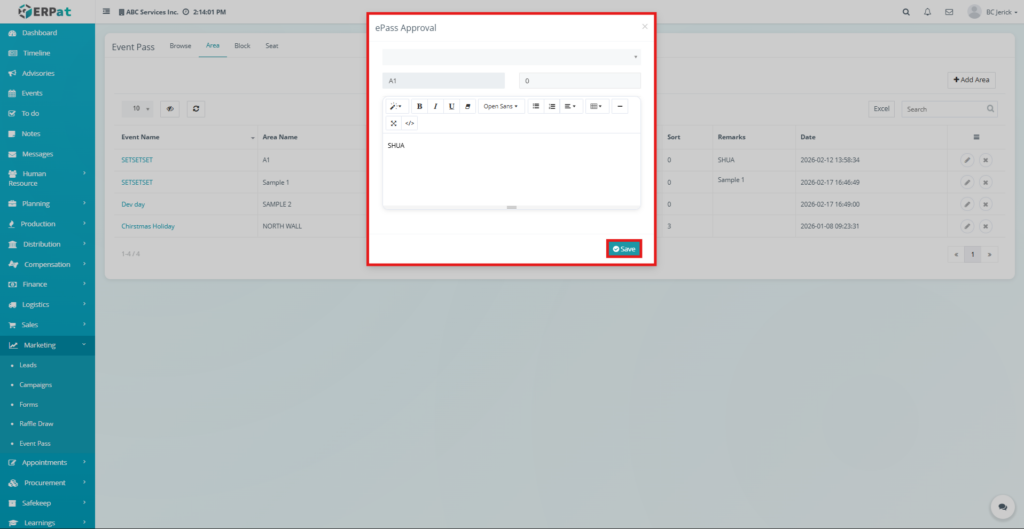Screen dimensions: 1024x529
Task: Click the eraser remove-format icon
Action: coord(468,106)
